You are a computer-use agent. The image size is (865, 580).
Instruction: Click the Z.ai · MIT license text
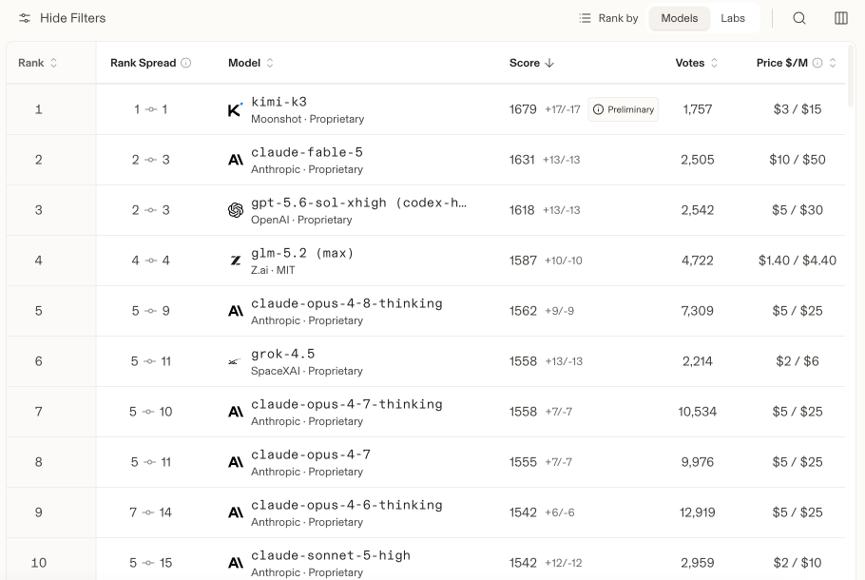pos(273,270)
